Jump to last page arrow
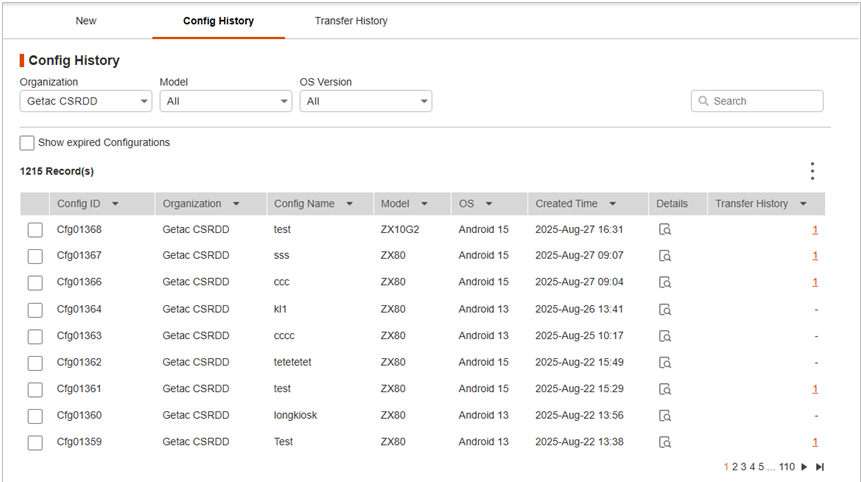The height and width of the screenshot is (482, 861). point(820,467)
